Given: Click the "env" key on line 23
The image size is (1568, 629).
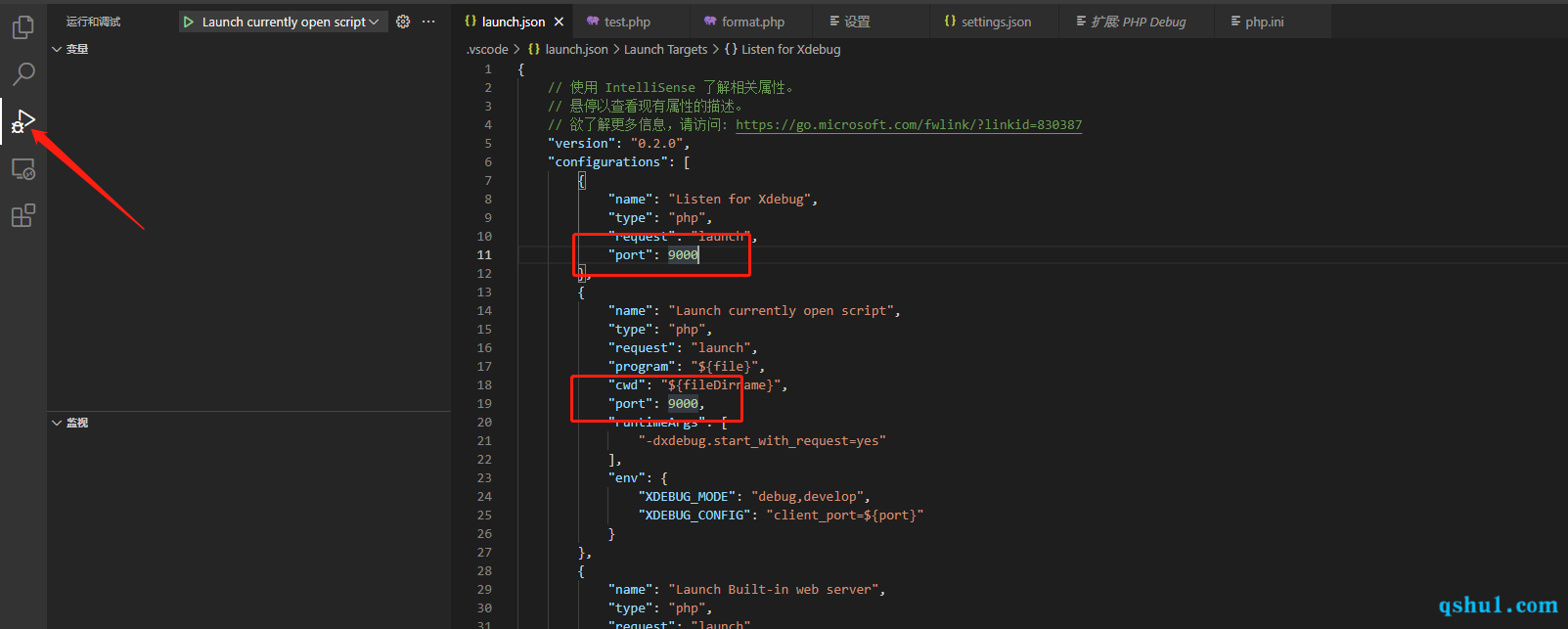Looking at the screenshot, I should pos(626,478).
